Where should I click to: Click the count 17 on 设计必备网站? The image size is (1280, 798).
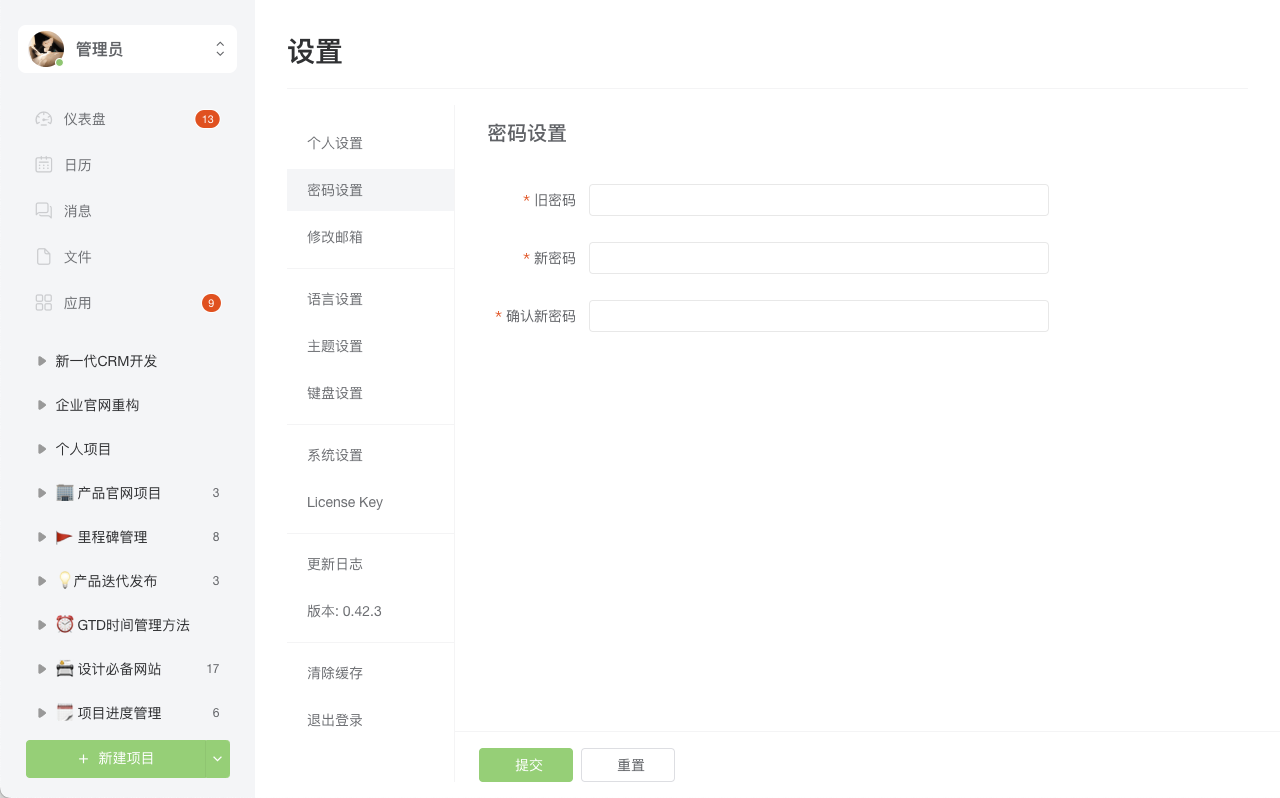[213, 669]
